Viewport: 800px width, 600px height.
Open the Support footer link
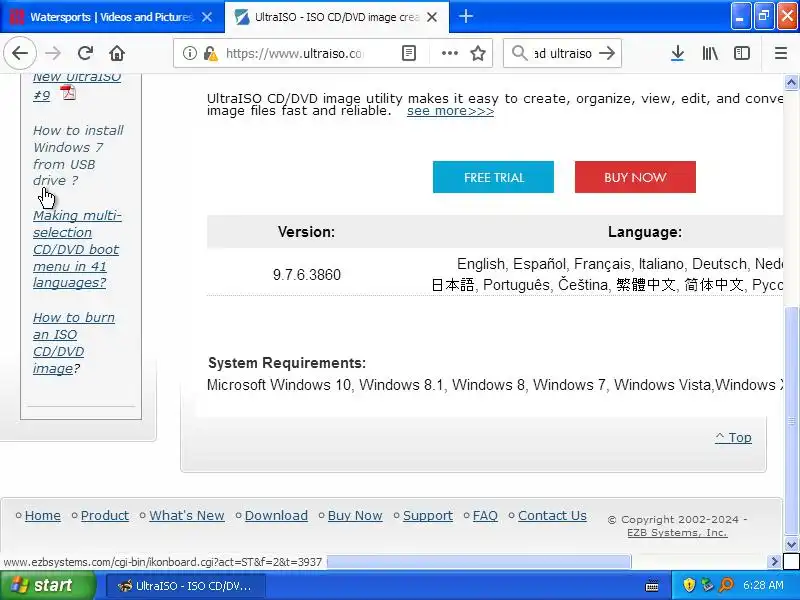[428, 515]
